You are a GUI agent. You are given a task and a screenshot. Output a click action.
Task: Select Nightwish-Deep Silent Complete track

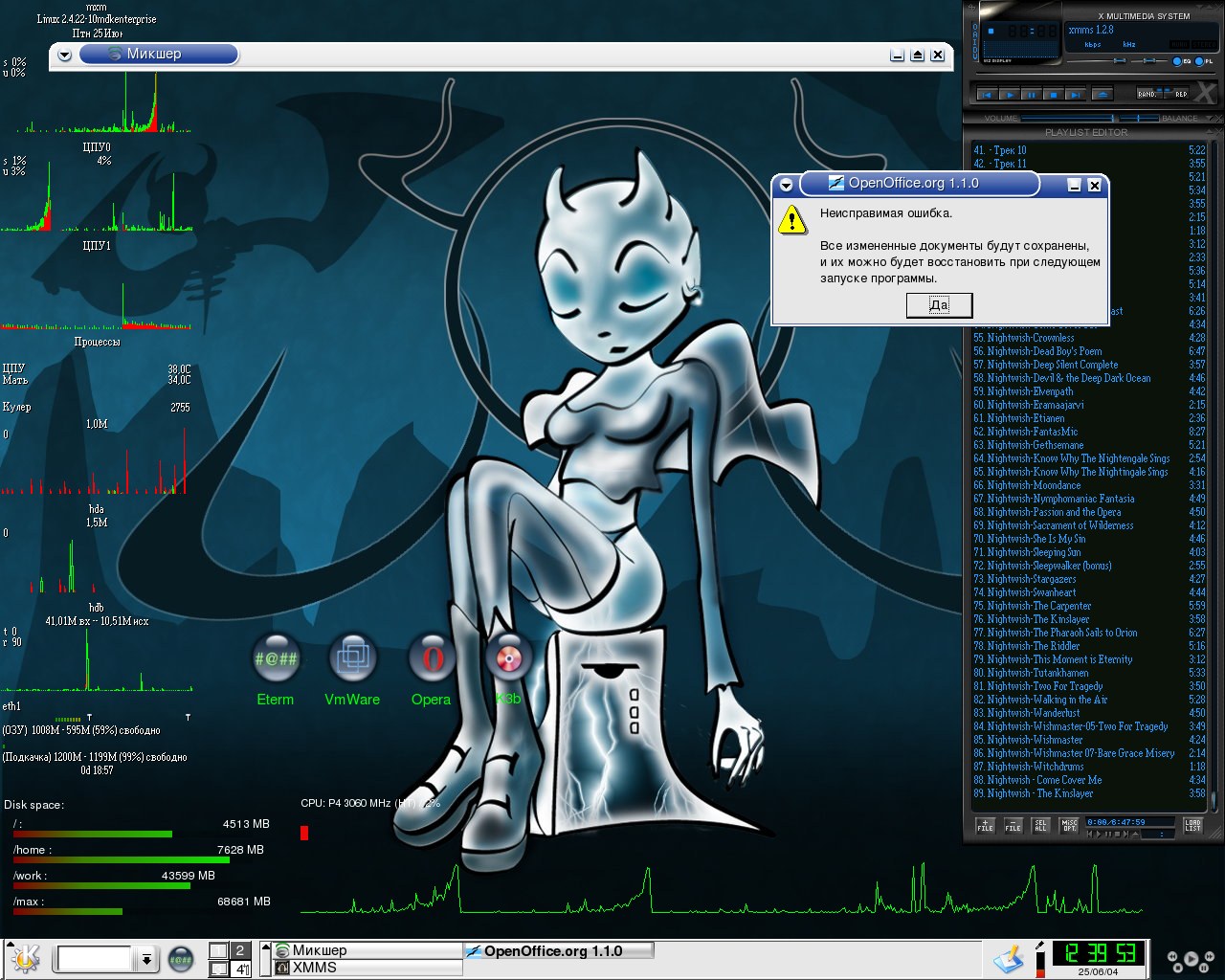(x=1089, y=365)
